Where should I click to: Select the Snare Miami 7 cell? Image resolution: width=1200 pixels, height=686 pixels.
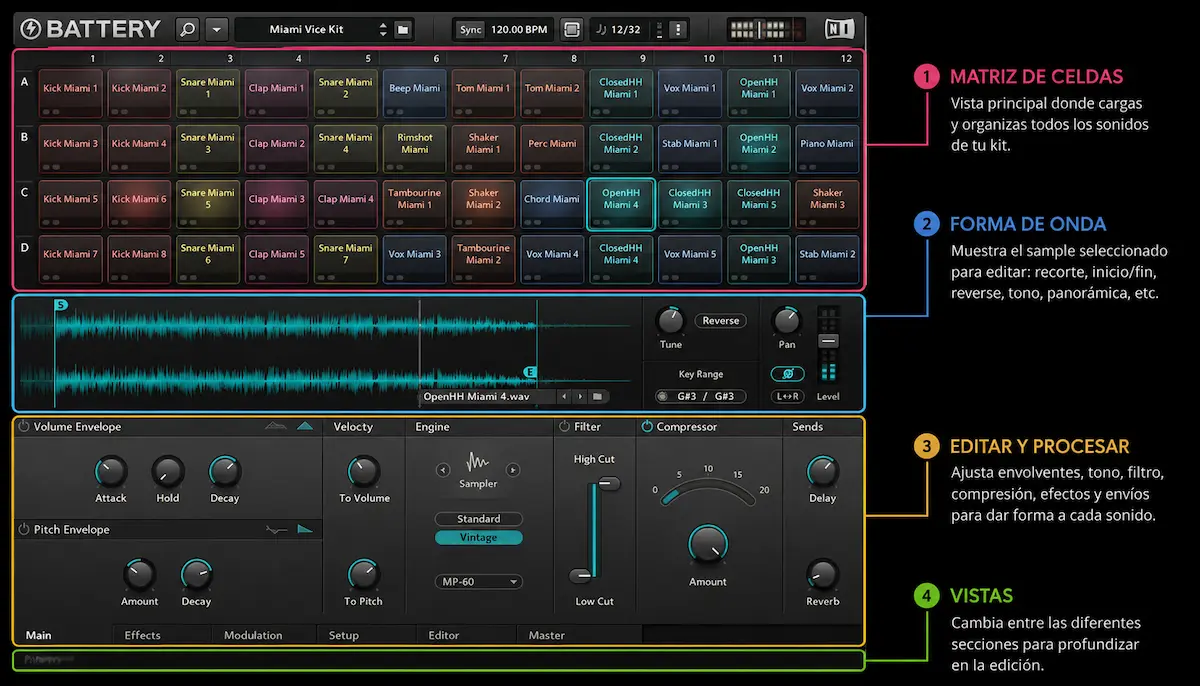[345, 260]
